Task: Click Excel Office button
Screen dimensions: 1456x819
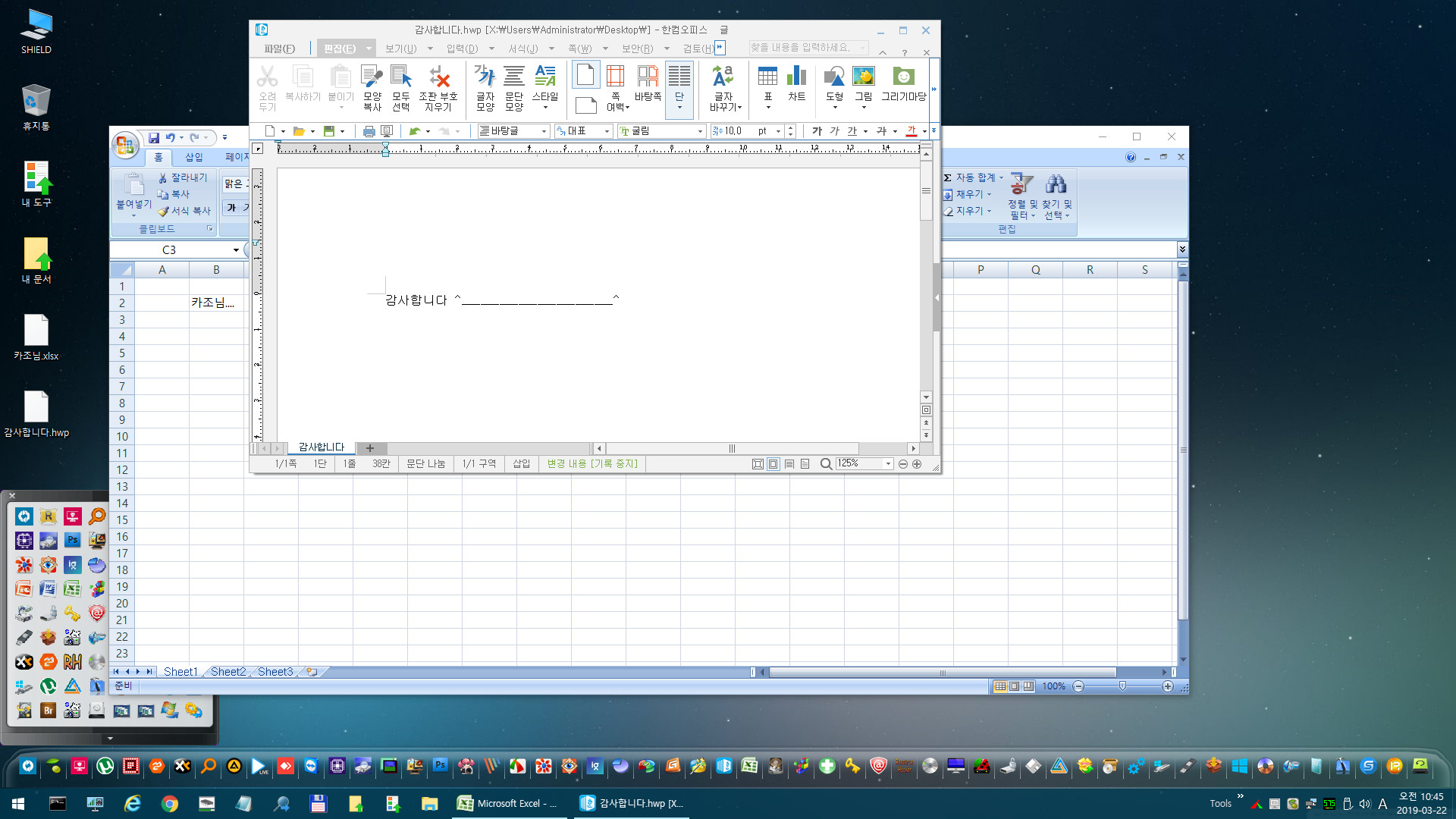Action: pyautogui.click(x=125, y=145)
